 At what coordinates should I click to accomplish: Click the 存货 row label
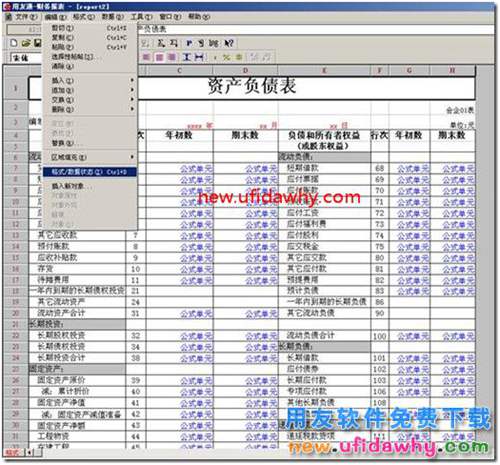click(x=45, y=269)
